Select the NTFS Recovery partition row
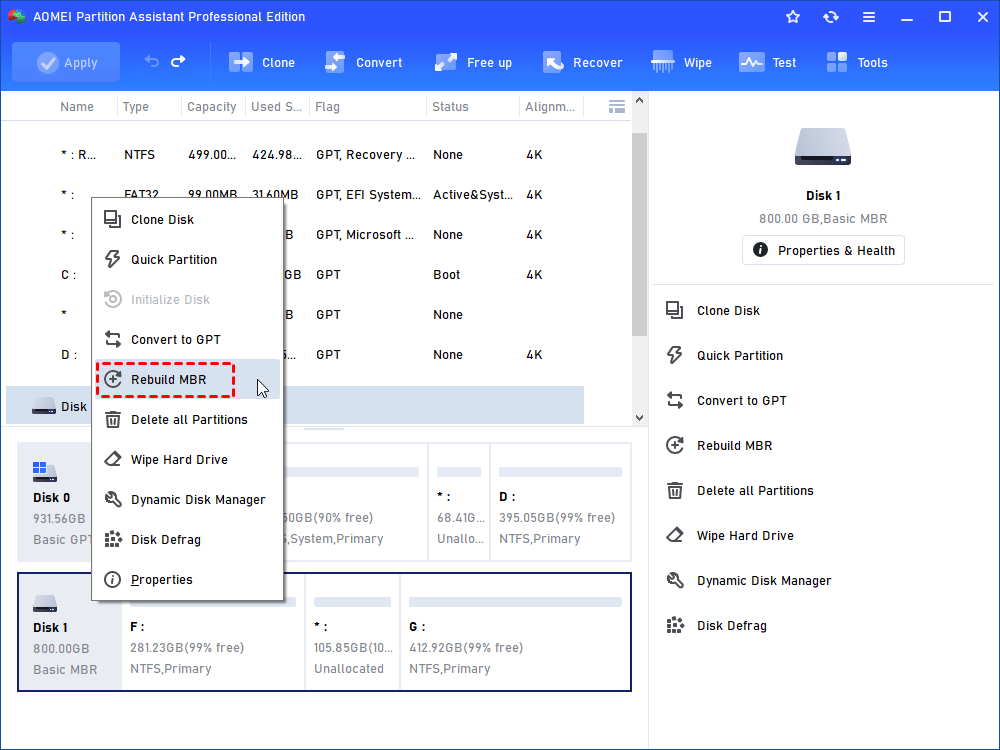 tap(295, 154)
